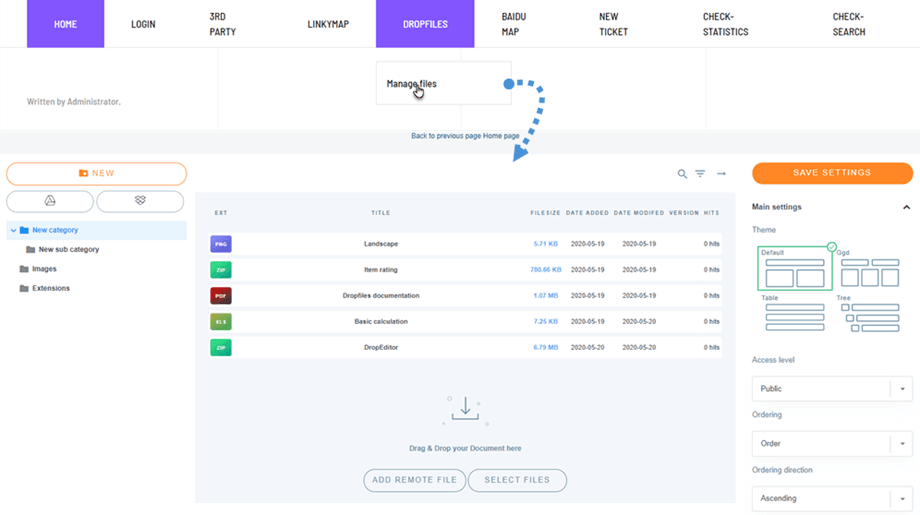Open the filter icon above file list

(x=700, y=174)
